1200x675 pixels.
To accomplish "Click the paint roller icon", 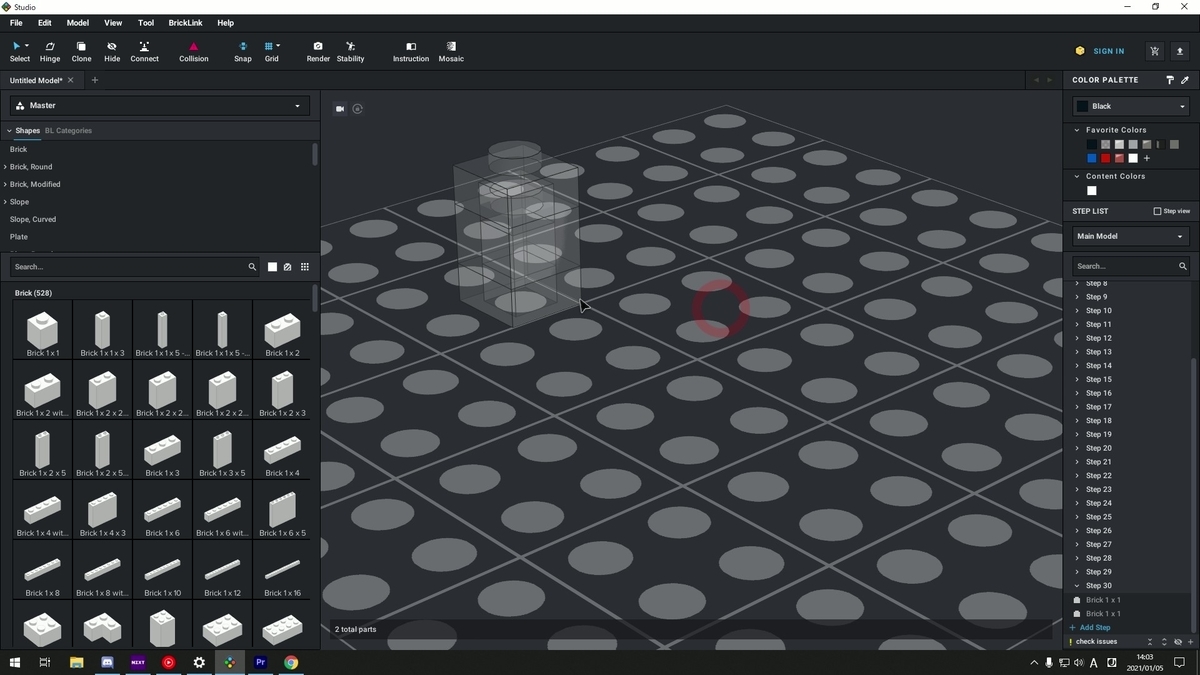I will coord(1169,80).
